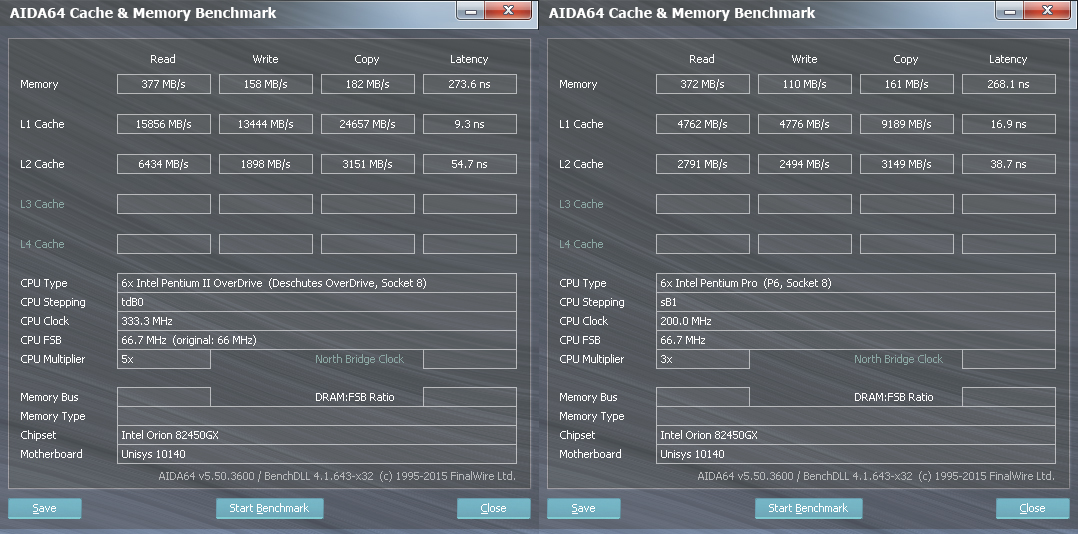1078x534 pixels.
Task: Select the Memory Read 377 MB/s result field
Action: pyautogui.click(x=164, y=84)
